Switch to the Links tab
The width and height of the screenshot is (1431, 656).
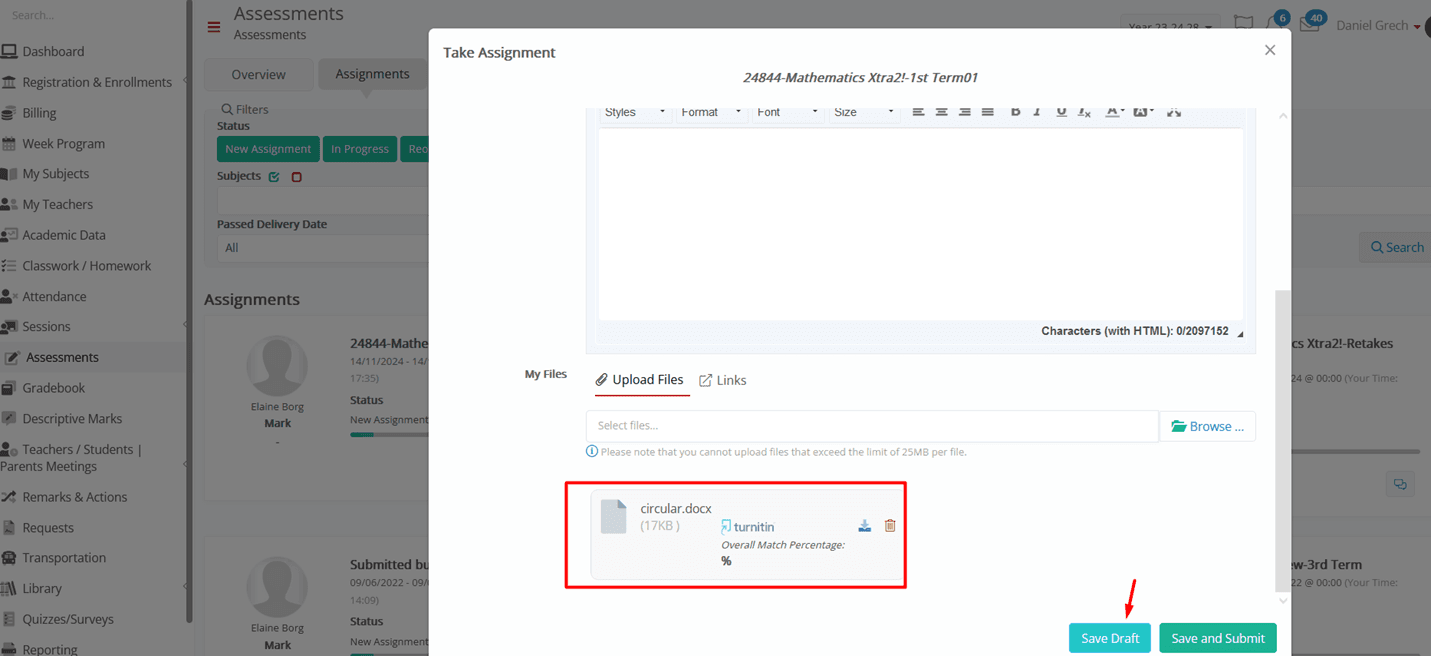click(722, 380)
